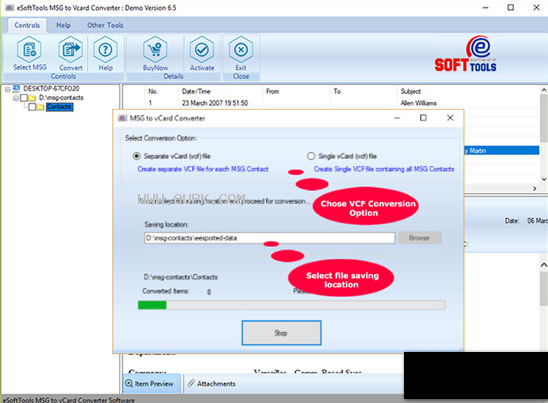
Task: Collapse the DESKTOP-67CFO20 tree node
Action: click(x=7, y=89)
